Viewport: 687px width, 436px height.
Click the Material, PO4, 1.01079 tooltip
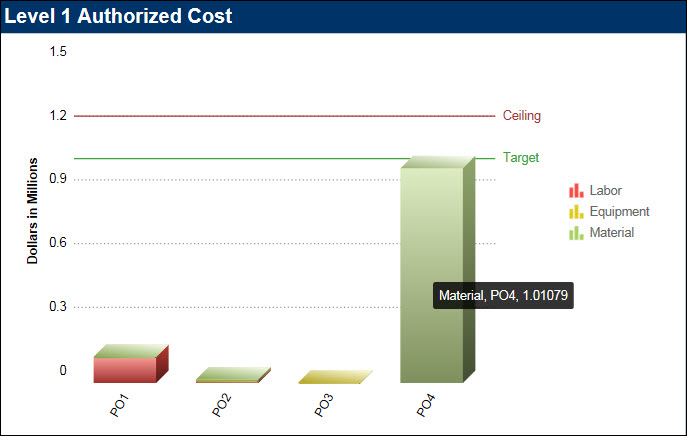504,296
